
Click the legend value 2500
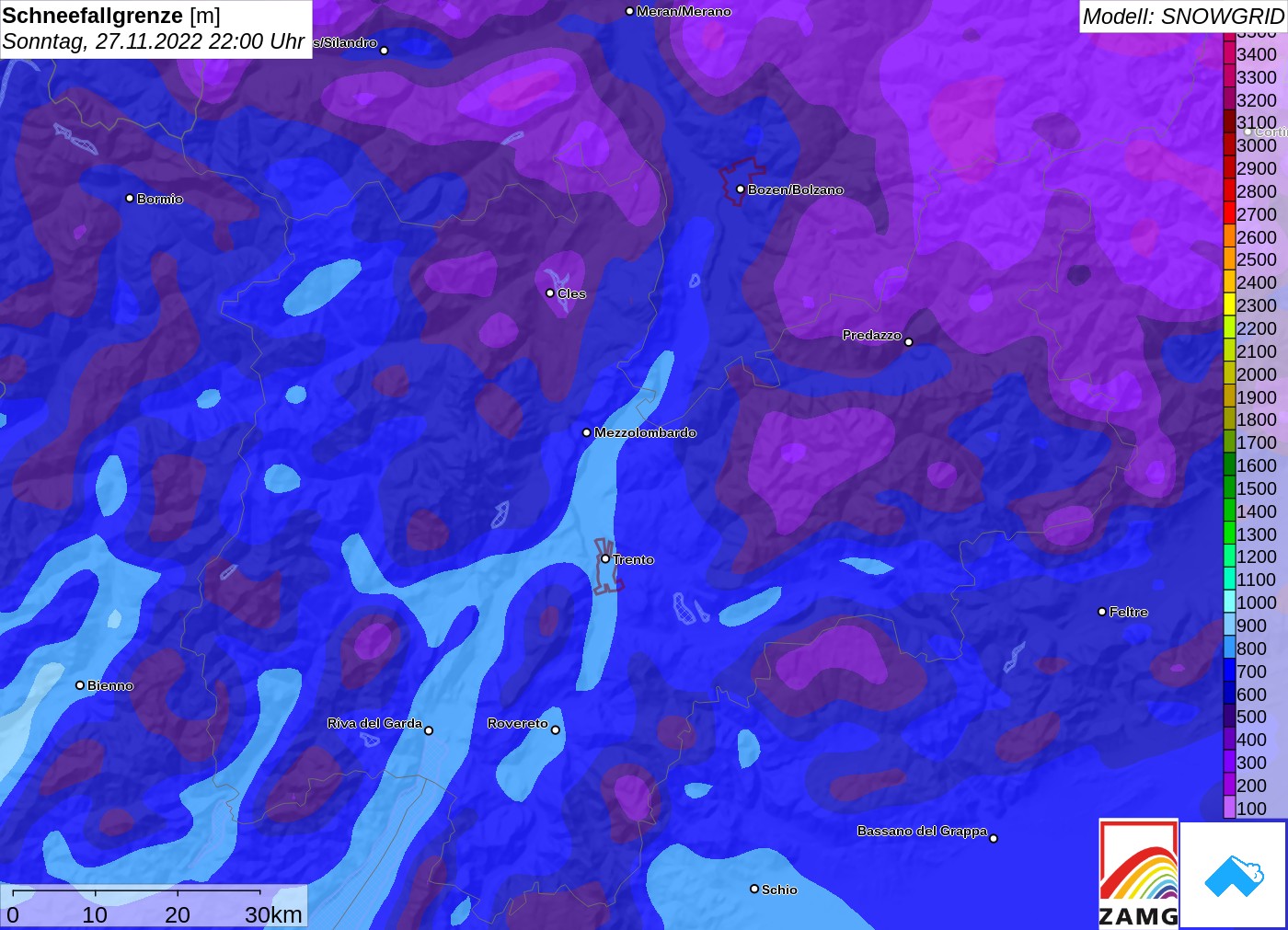1257,259
